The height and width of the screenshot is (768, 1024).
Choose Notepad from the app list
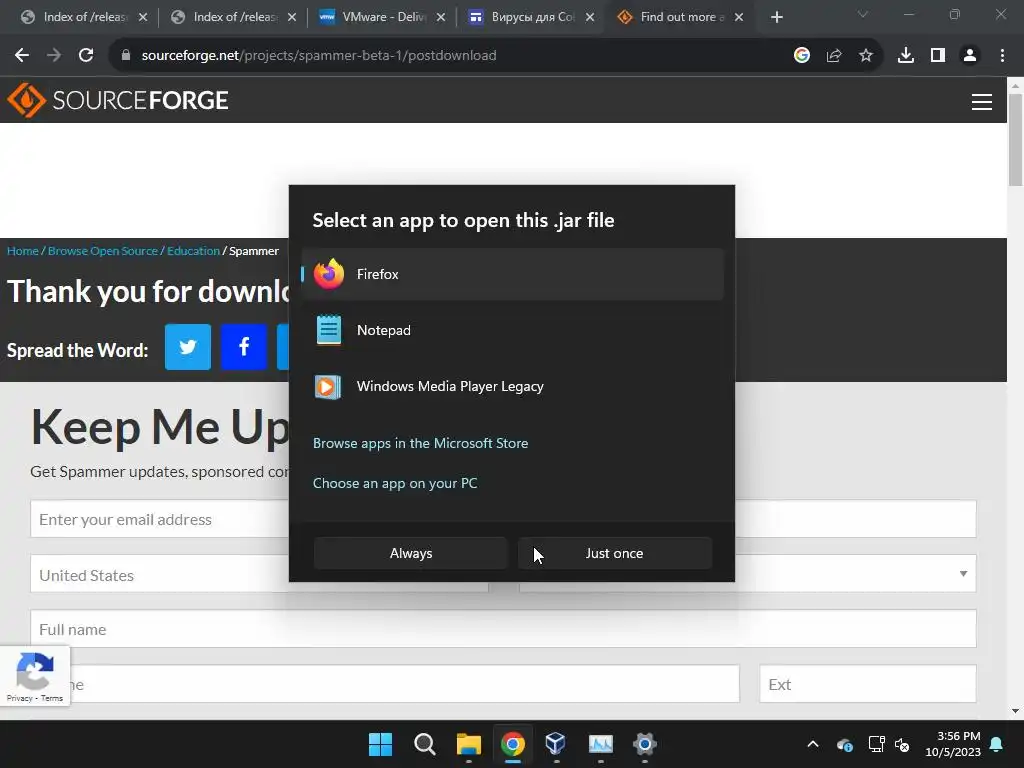(x=513, y=330)
